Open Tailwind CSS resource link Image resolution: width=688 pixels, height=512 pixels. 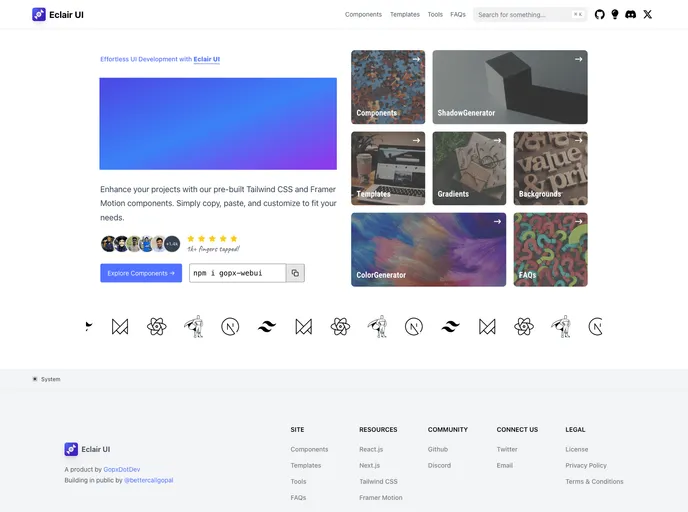point(378,482)
